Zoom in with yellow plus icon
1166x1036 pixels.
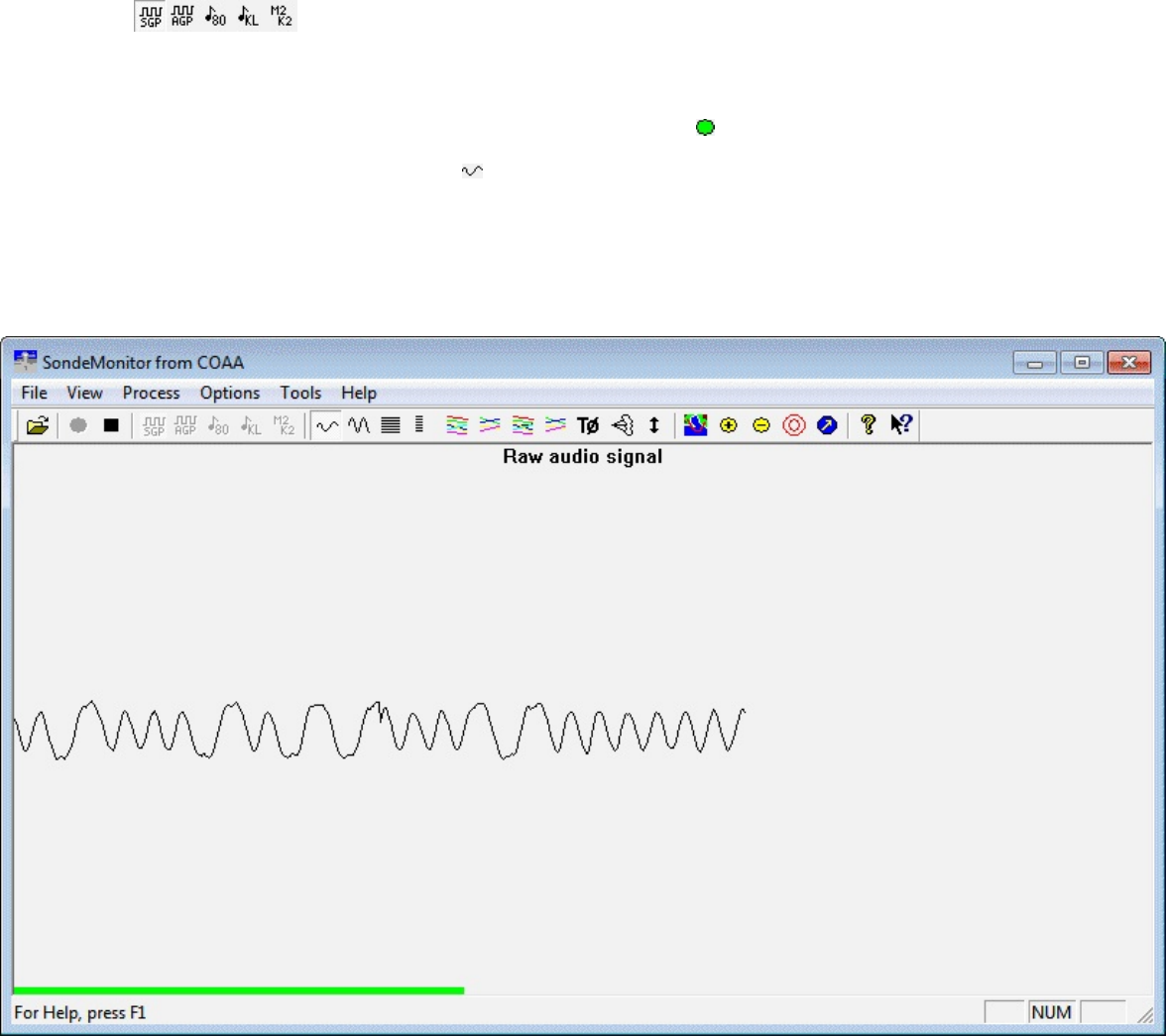coord(728,425)
